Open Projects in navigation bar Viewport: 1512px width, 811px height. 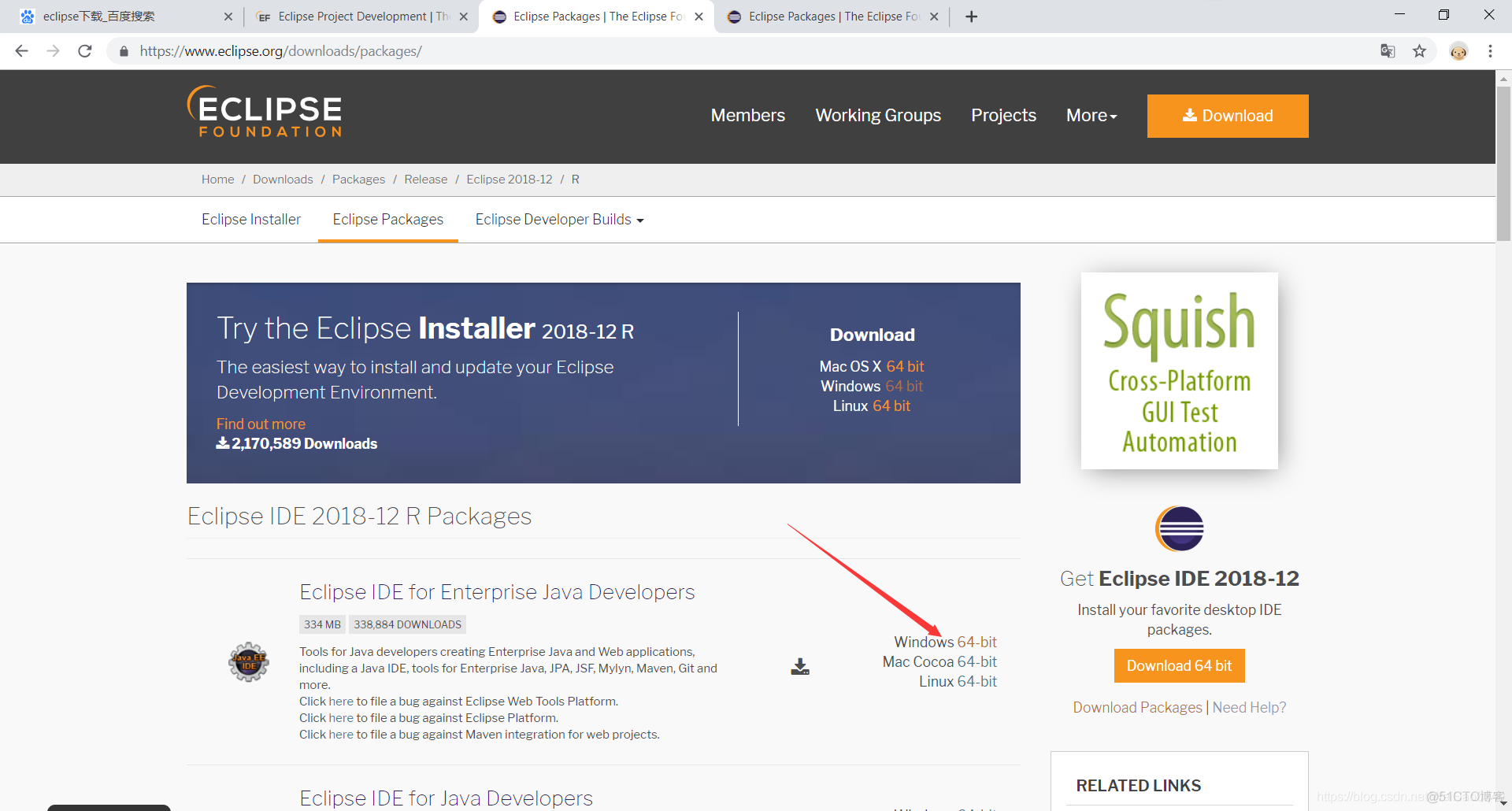pyautogui.click(x=1003, y=116)
